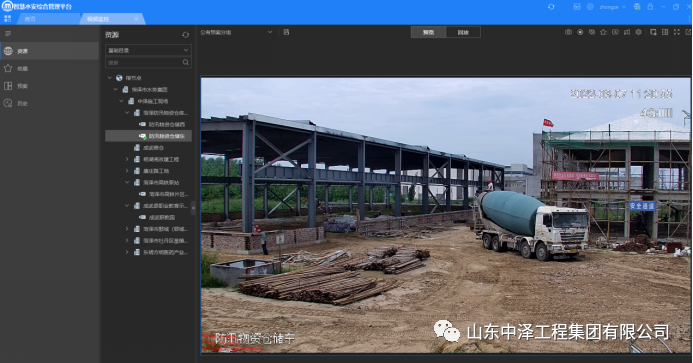
Task: Enter full screen video mode
Action: [677, 32]
